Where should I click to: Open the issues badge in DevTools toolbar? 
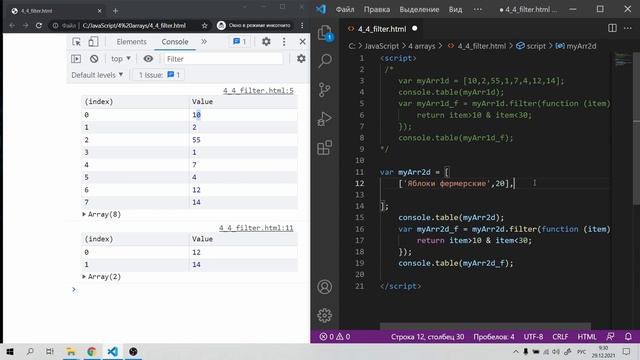240,42
